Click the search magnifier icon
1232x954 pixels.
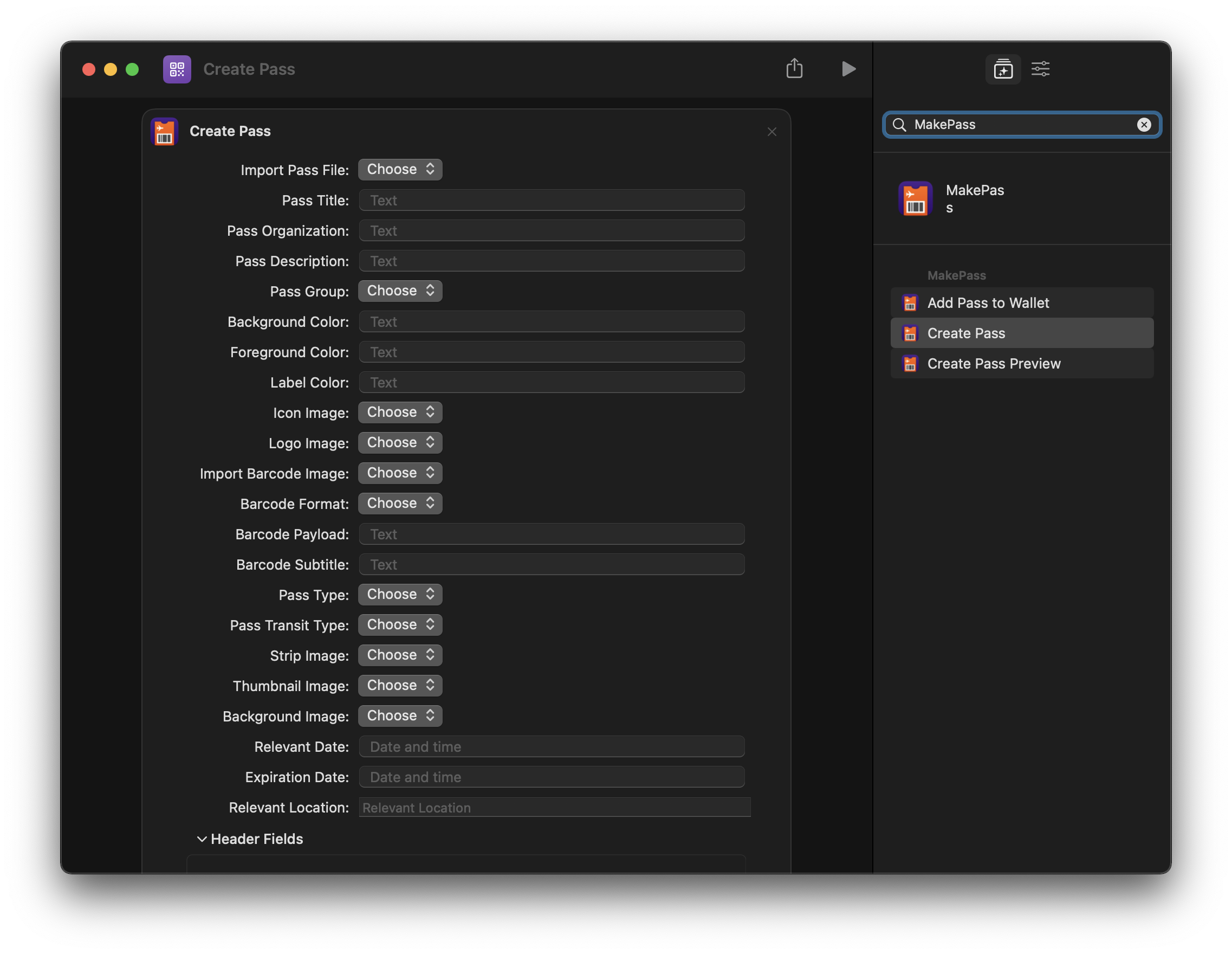coord(899,125)
